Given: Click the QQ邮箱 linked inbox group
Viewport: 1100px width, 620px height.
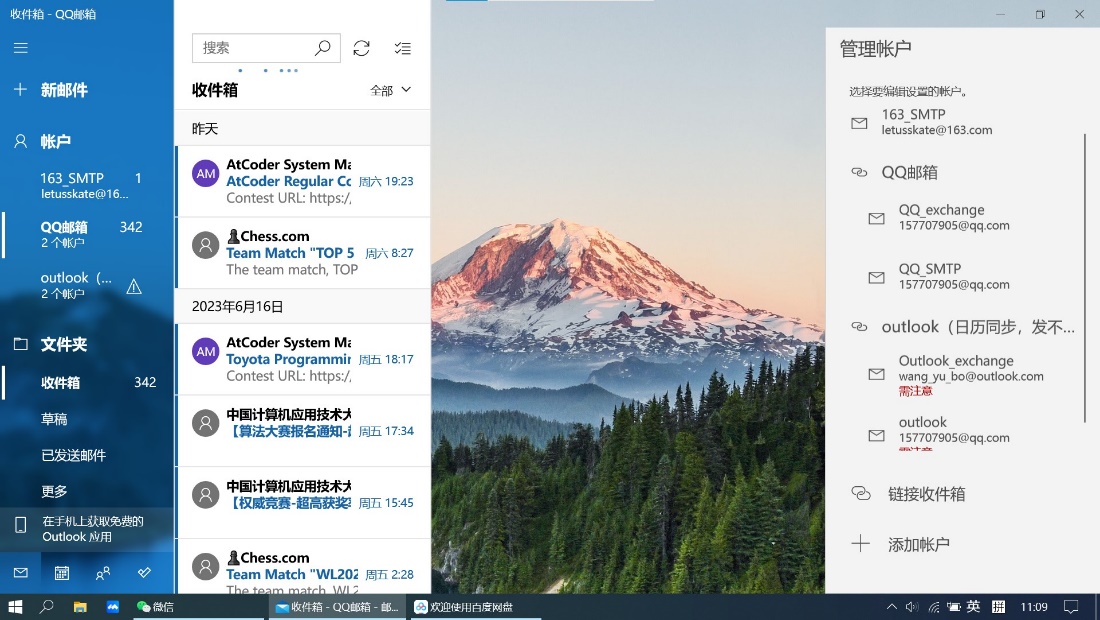Looking at the screenshot, I should [x=954, y=173].
